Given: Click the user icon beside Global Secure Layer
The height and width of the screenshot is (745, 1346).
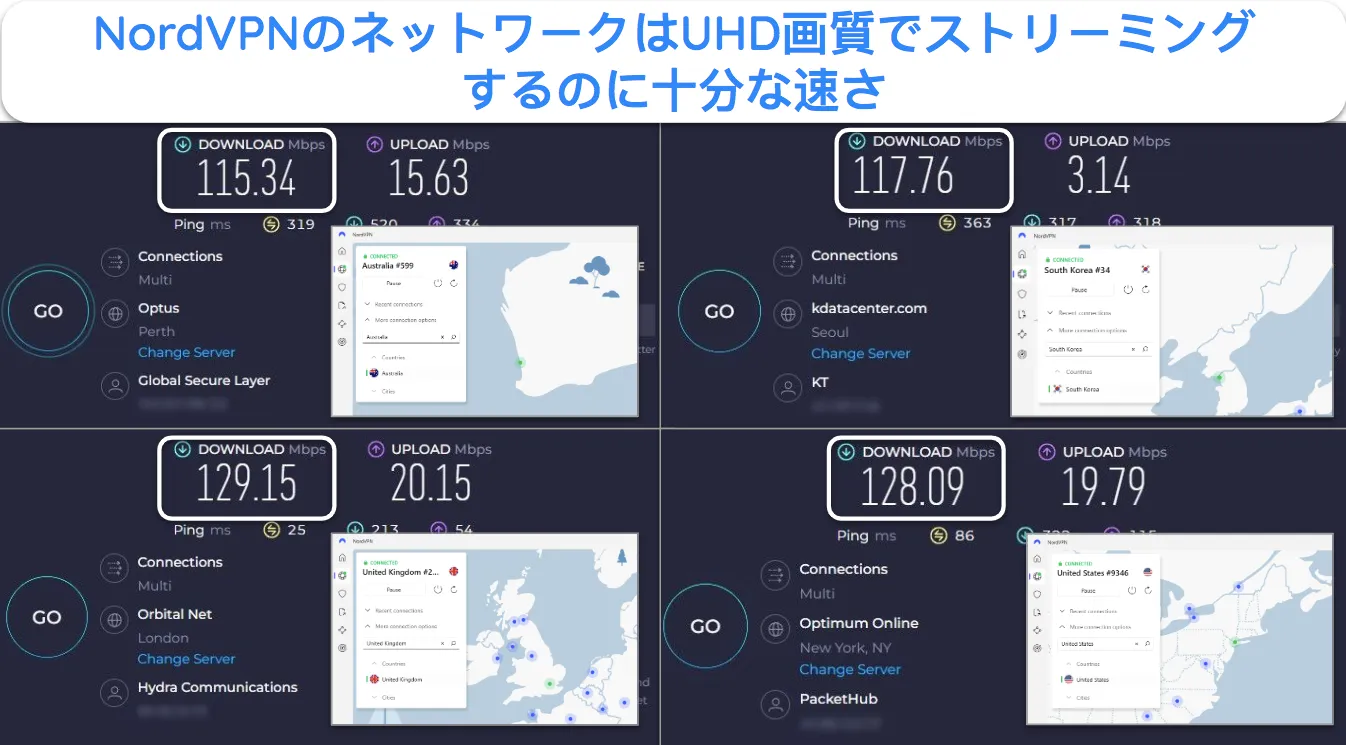Looking at the screenshot, I should 115,386.
